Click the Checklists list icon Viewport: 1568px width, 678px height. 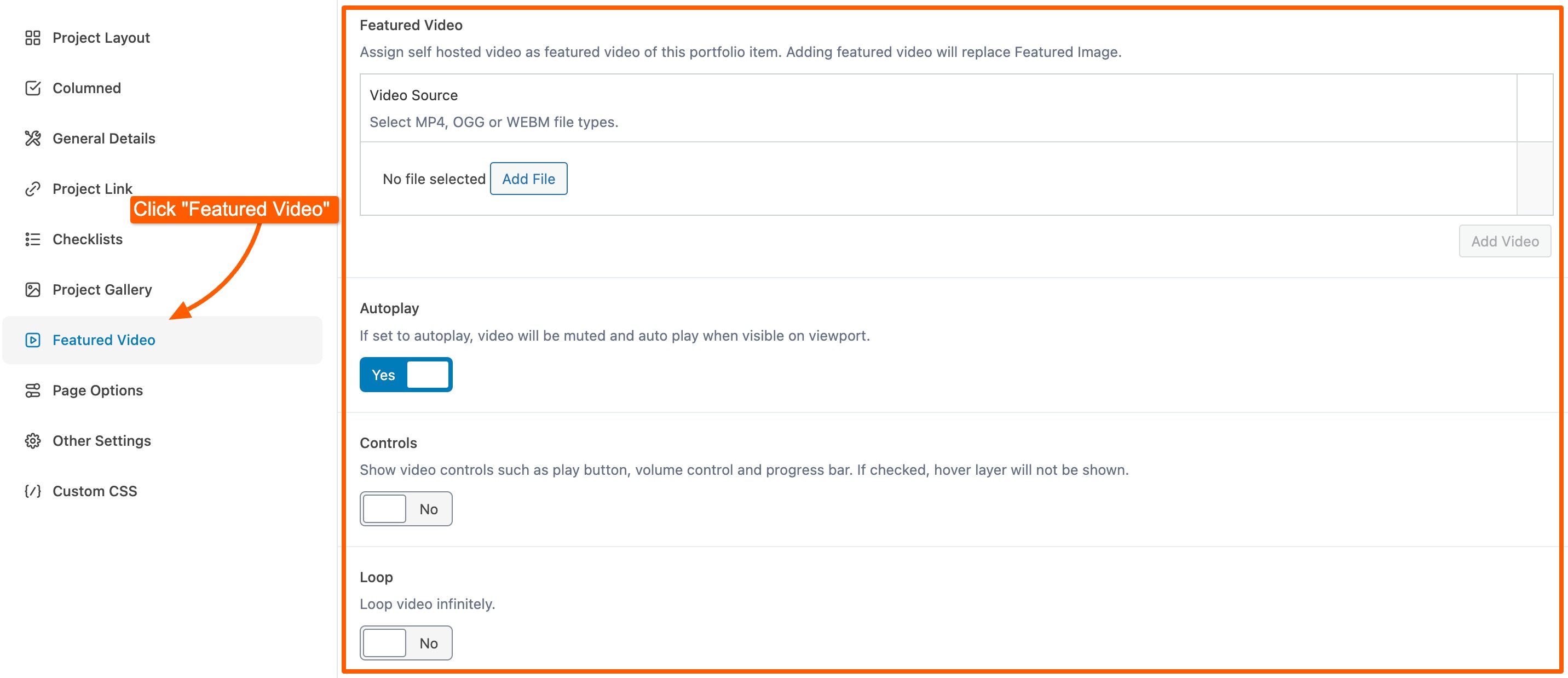[33, 240]
